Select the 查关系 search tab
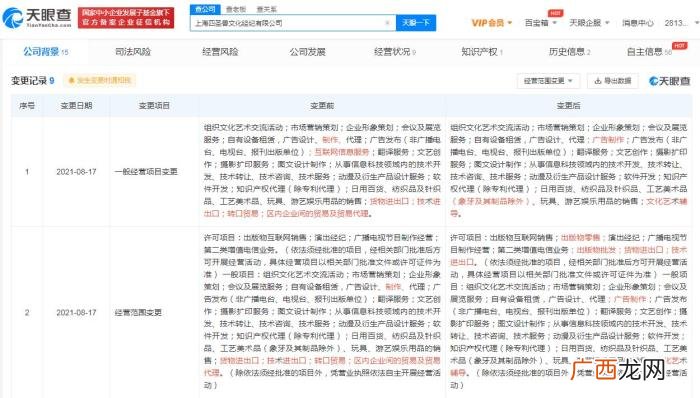 [267, 9]
